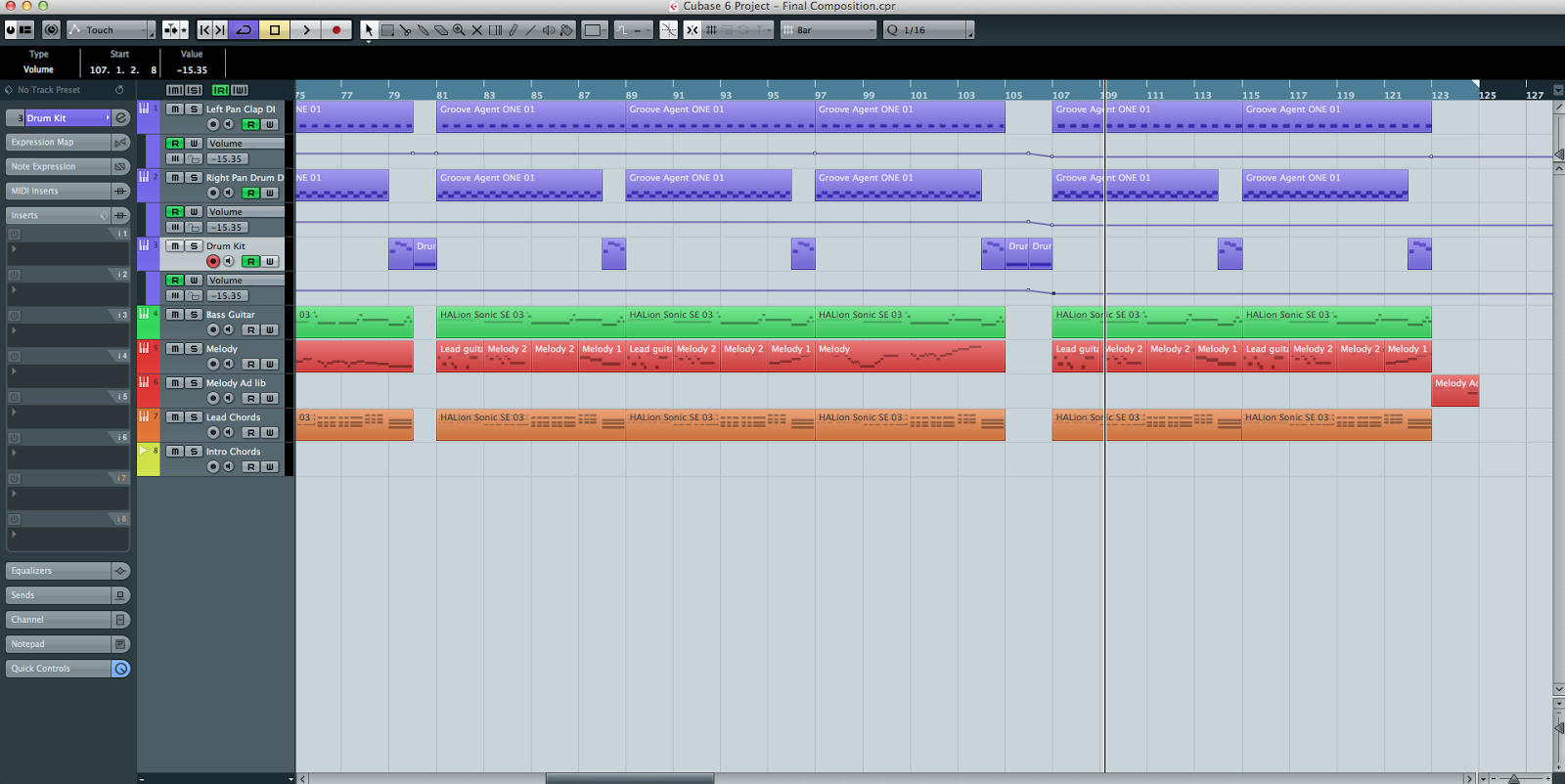The height and width of the screenshot is (784, 1565).
Task: Select the Draw pencil tool
Action: coord(513,30)
